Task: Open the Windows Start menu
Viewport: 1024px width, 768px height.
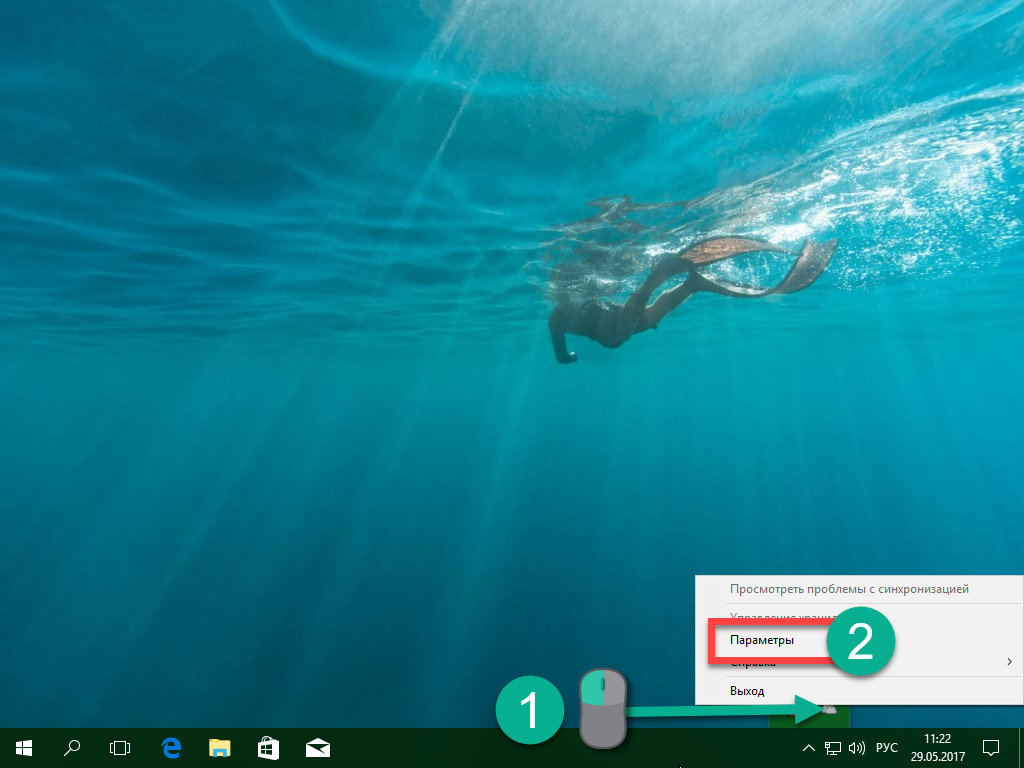Action: coord(24,747)
